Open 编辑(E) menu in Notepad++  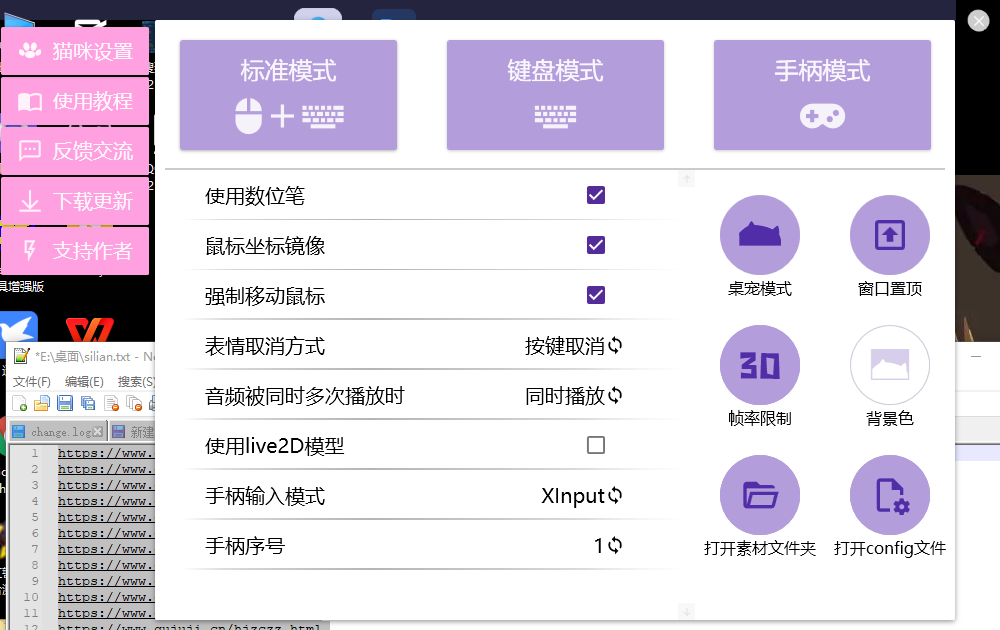point(84,381)
